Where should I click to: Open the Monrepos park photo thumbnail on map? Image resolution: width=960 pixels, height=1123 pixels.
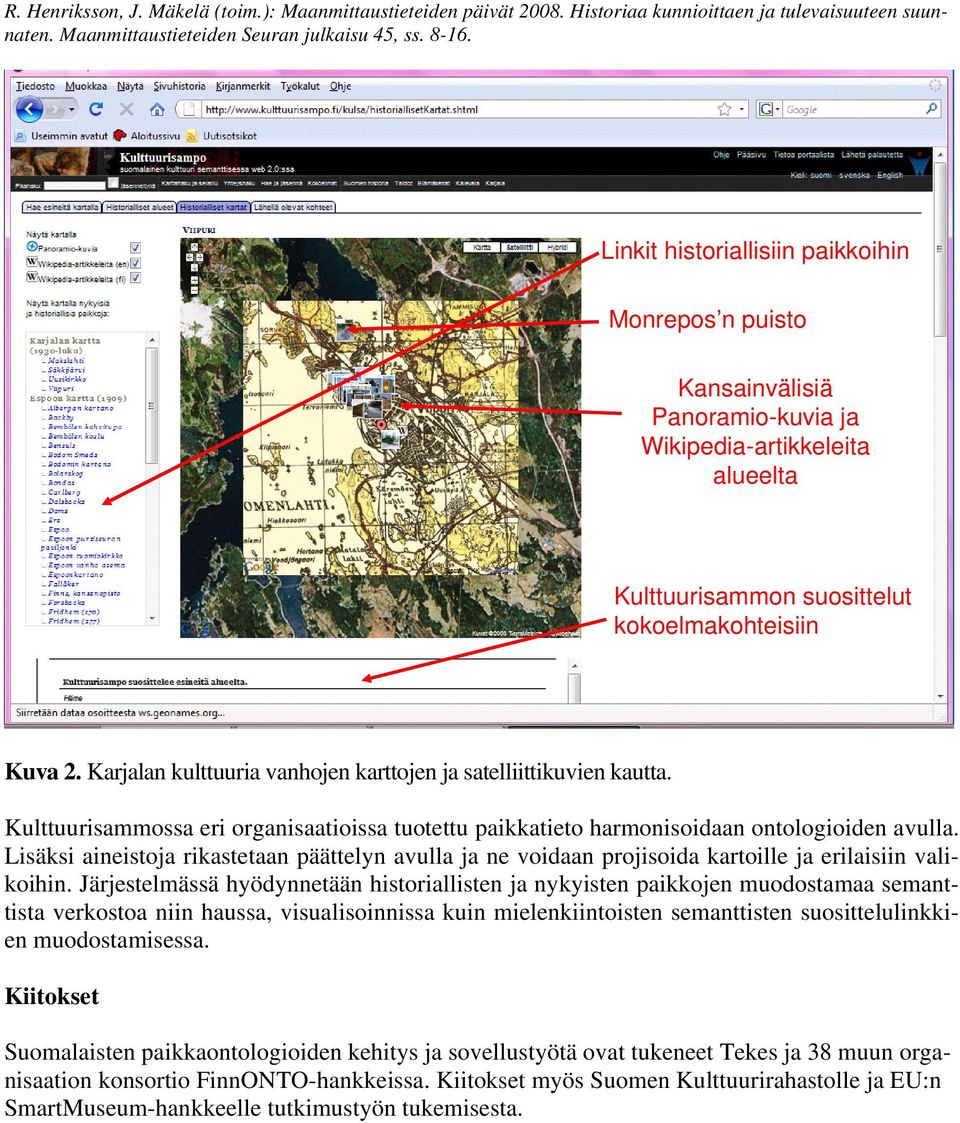click(345, 330)
